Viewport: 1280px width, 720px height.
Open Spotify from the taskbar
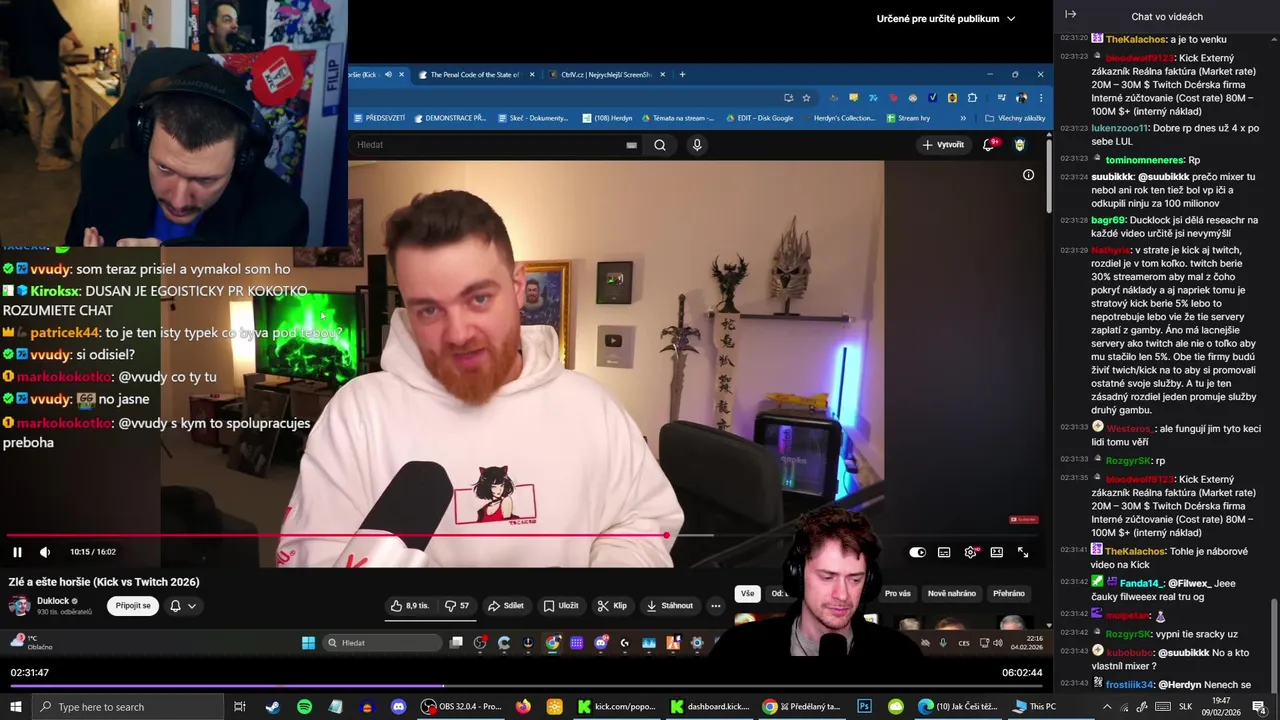click(x=304, y=707)
